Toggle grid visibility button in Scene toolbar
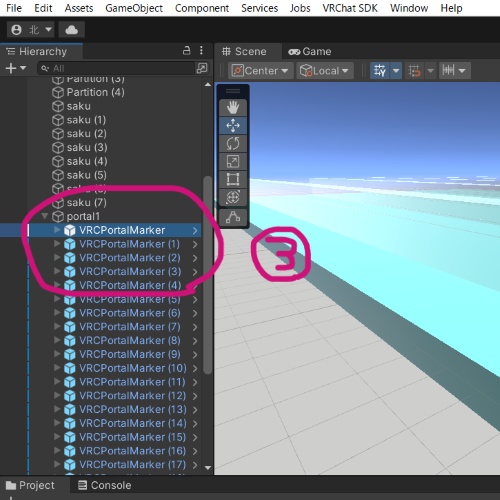Viewport: 500px width, 500px height. tap(380, 71)
